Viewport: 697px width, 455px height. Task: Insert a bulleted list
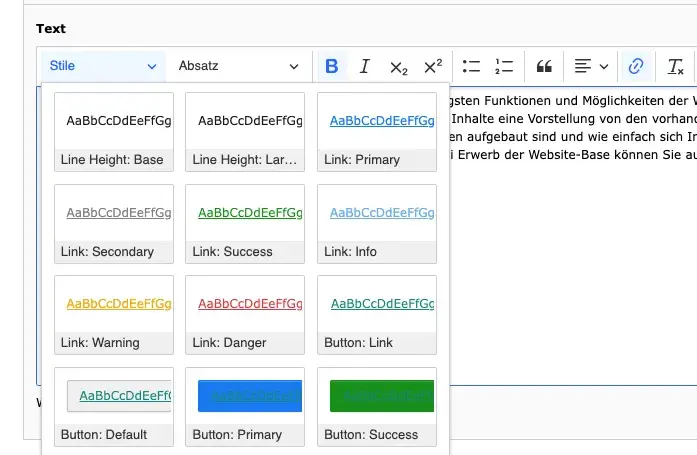(x=472, y=67)
